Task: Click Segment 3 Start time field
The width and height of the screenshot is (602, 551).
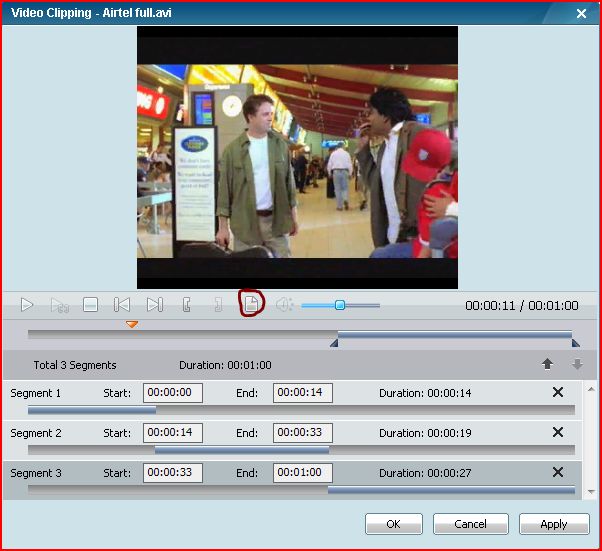Action: coord(172,473)
